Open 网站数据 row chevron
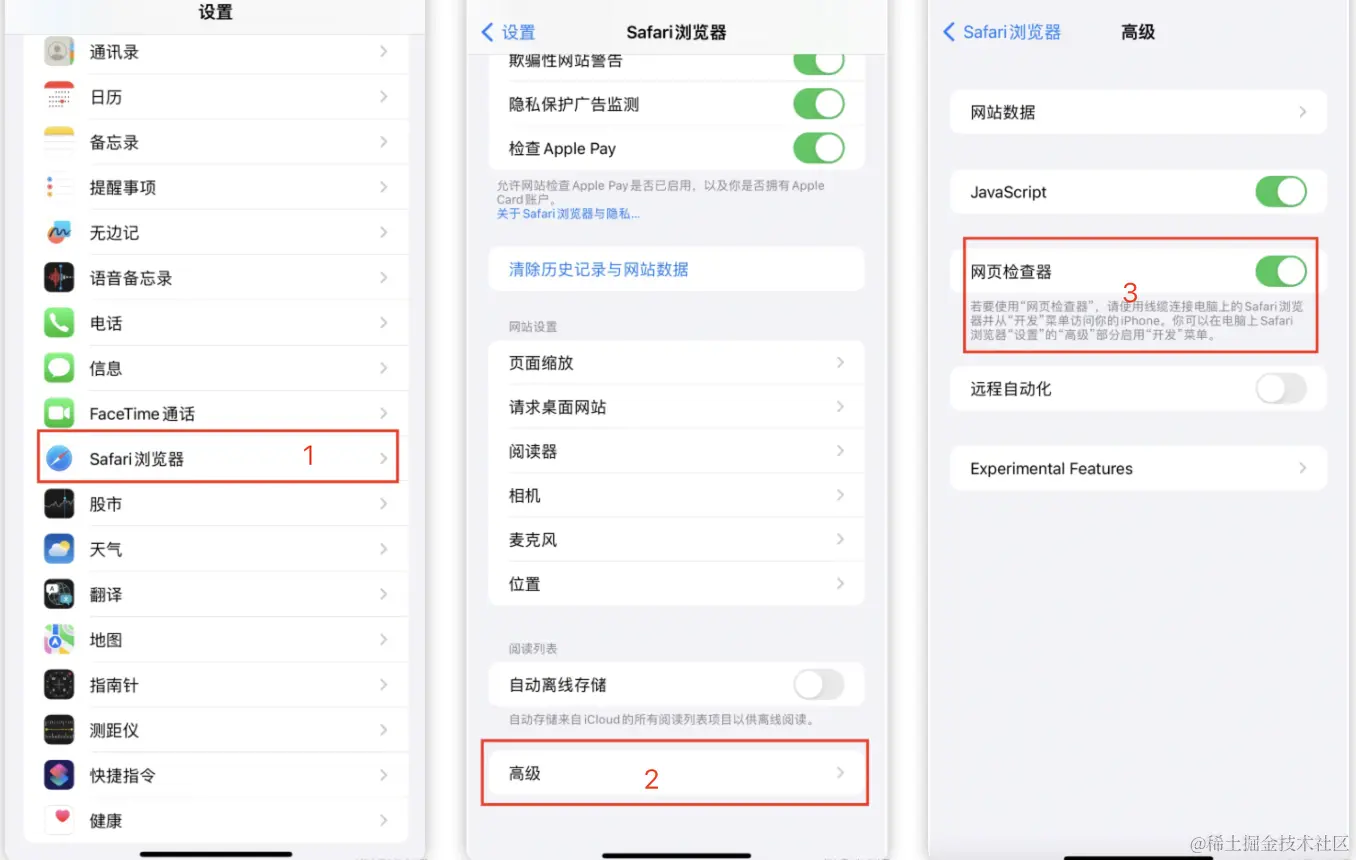 pos(1302,112)
